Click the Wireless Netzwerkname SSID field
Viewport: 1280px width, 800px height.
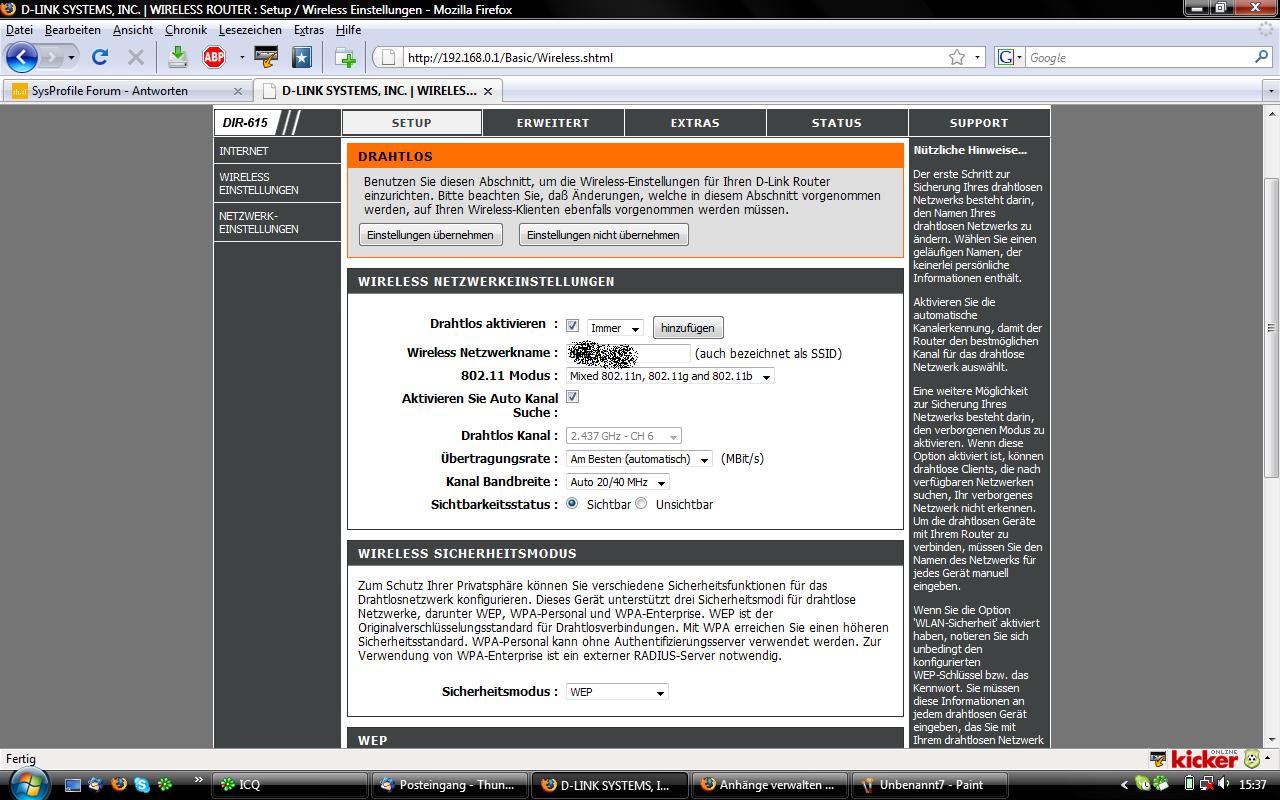(629, 353)
